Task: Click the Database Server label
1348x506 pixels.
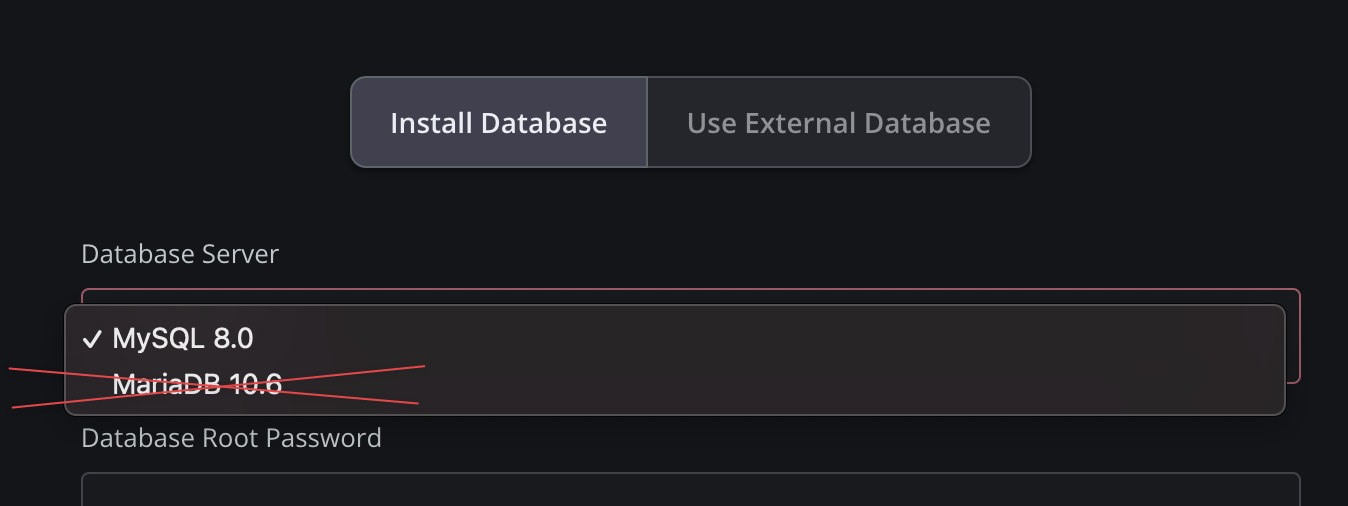Action: coord(180,254)
